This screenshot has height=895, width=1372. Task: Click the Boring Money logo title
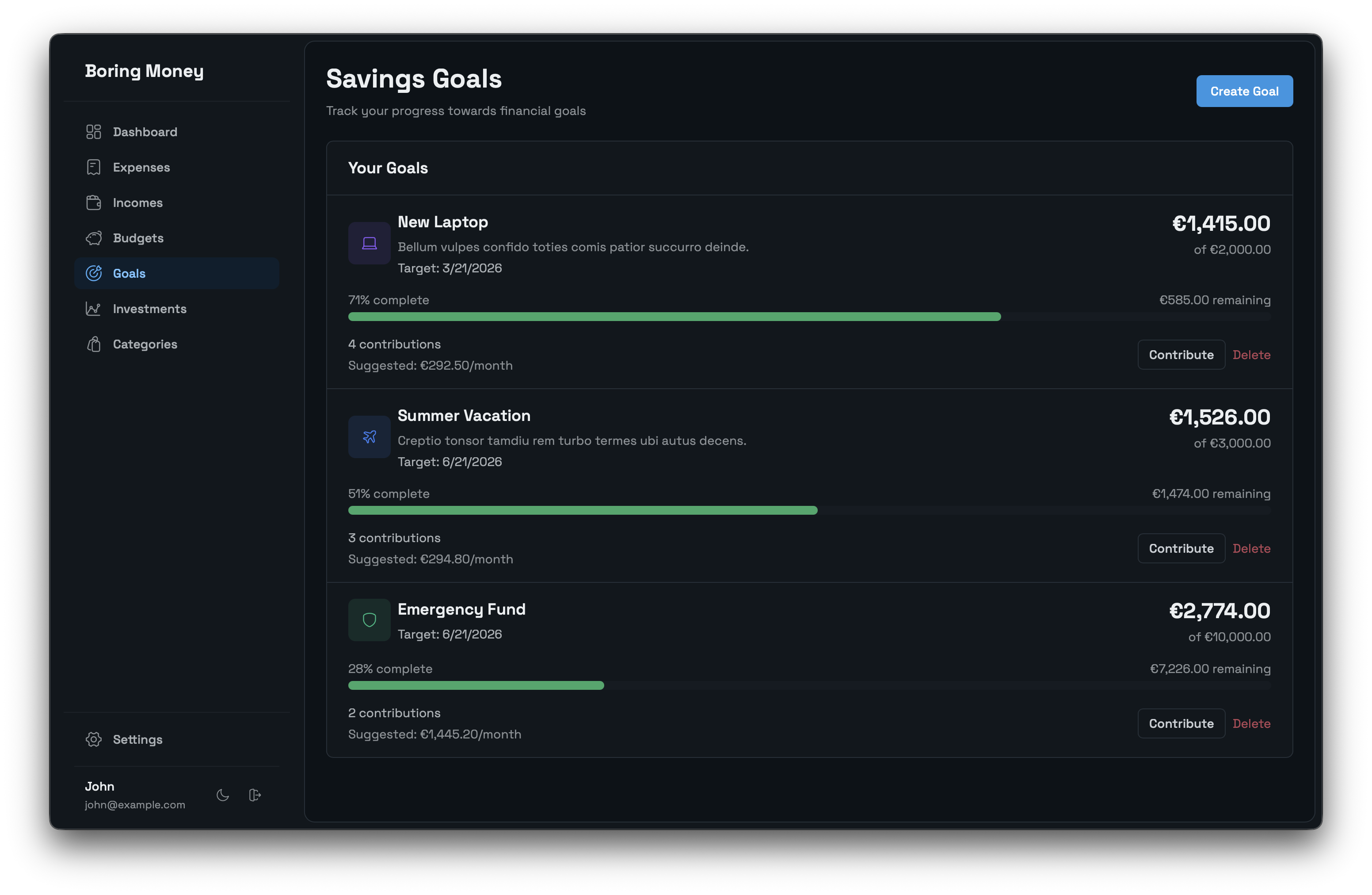(144, 71)
